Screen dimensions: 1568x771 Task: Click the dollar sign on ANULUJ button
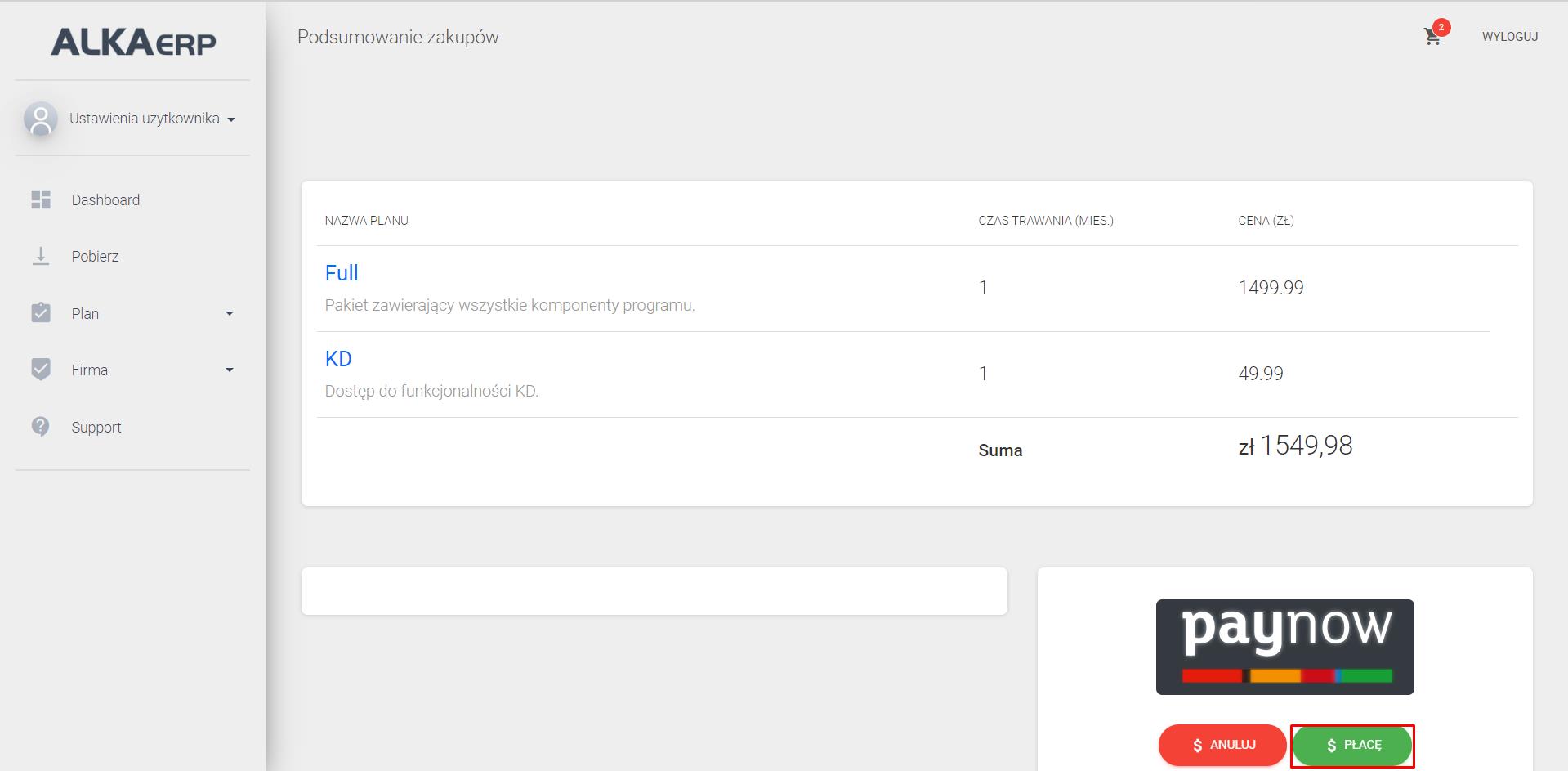[x=1198, y=746]
